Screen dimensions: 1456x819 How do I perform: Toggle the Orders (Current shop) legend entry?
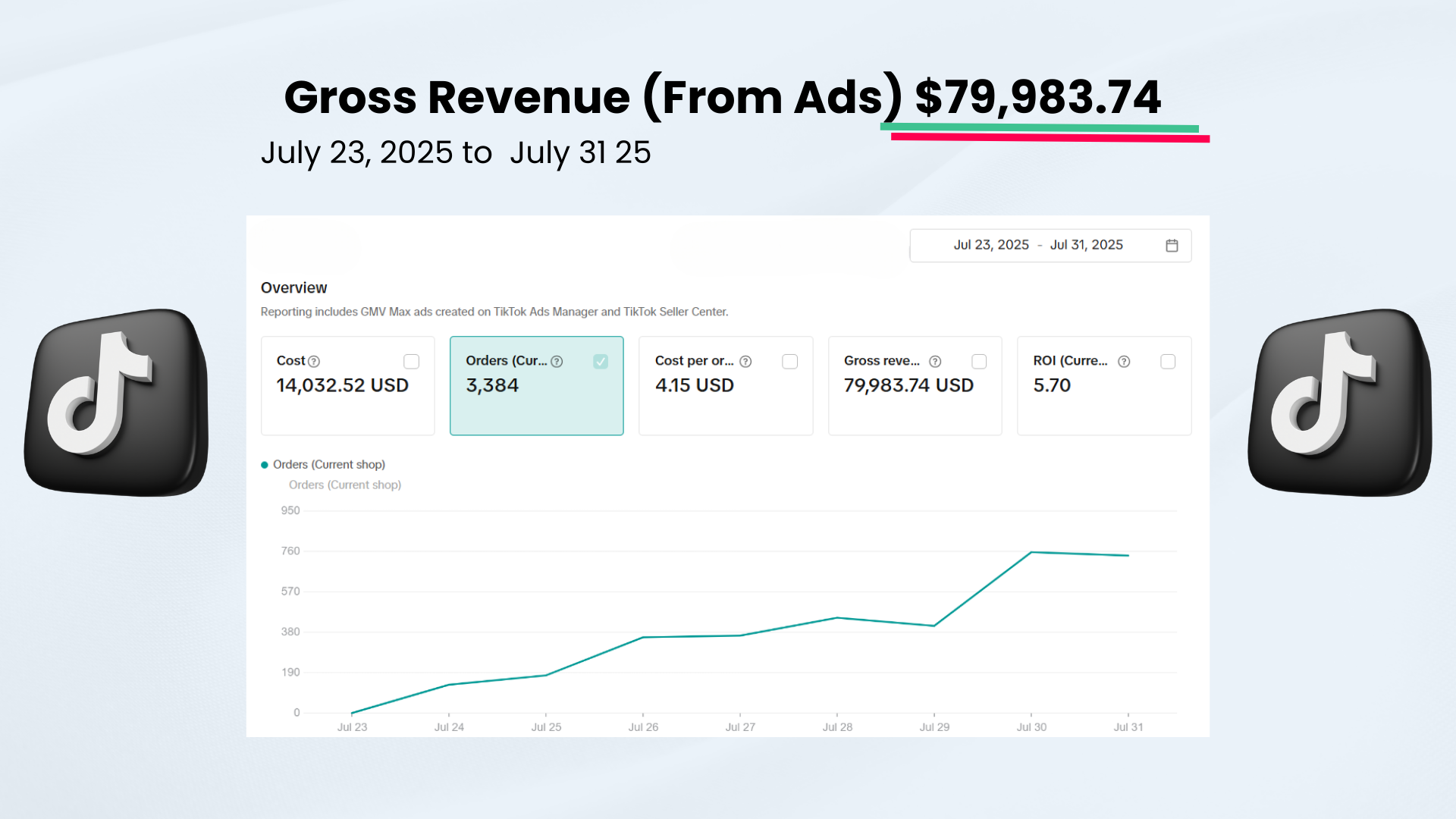tap(329, 464)
